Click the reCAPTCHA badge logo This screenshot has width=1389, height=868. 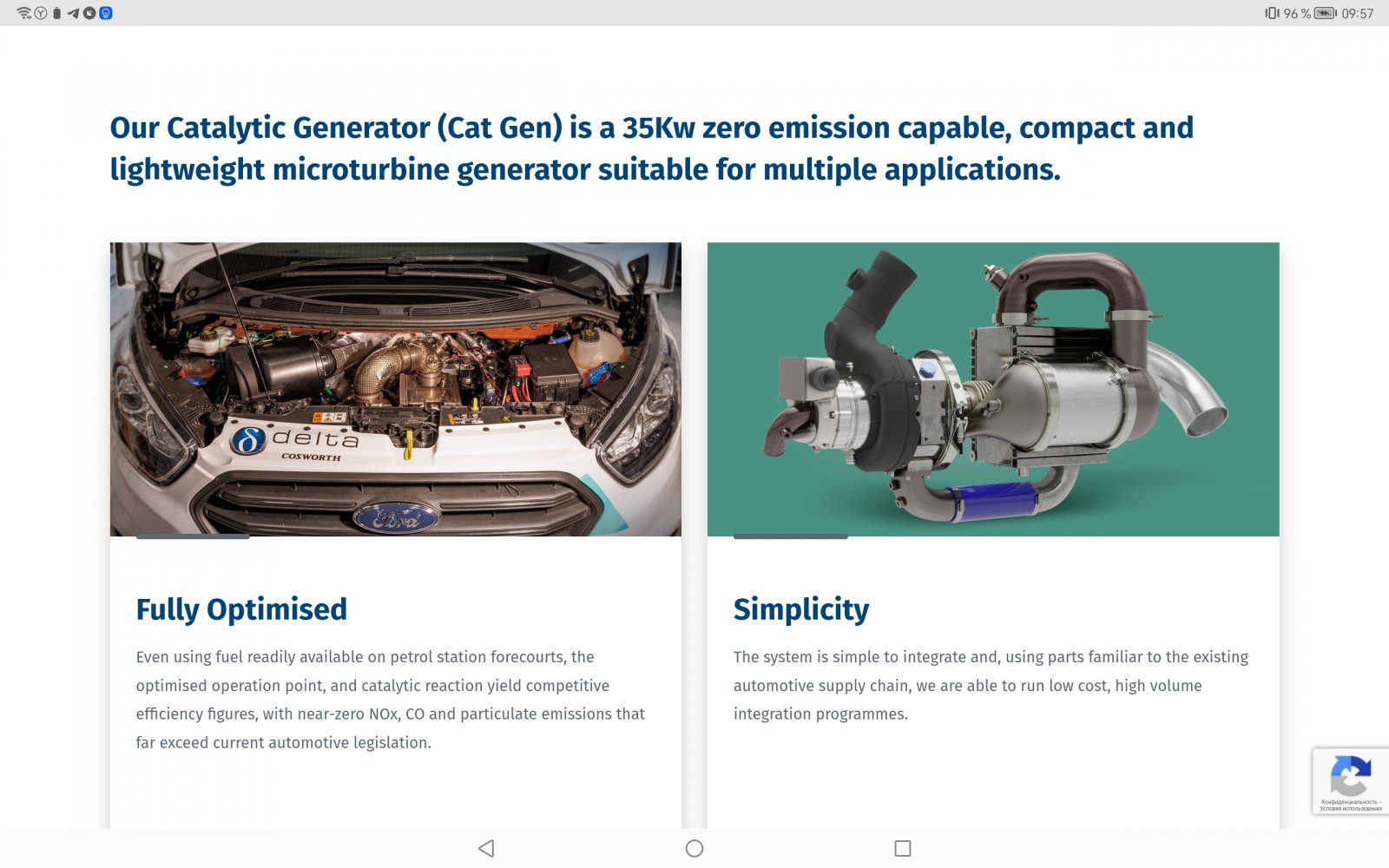tap(1350, 774)
